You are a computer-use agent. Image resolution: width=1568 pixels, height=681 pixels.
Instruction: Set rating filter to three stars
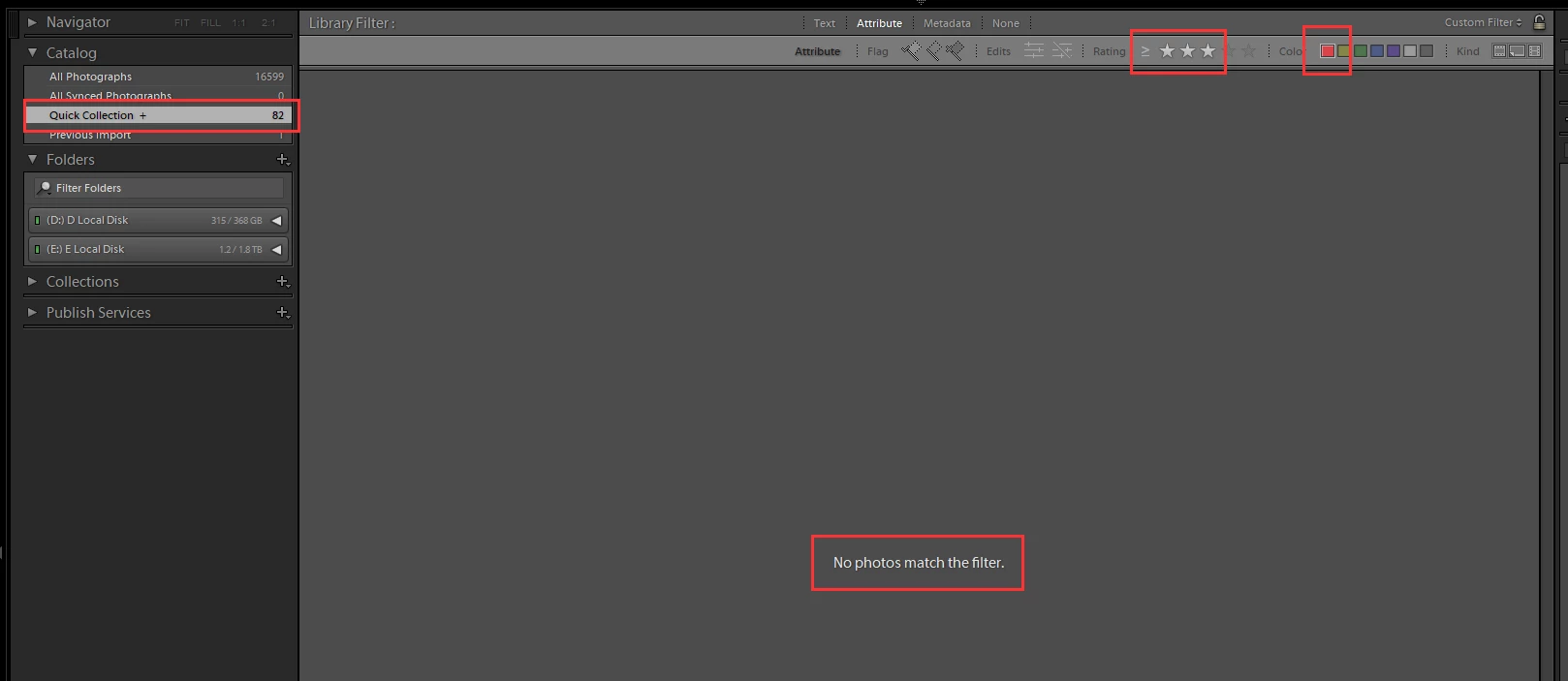point(1207,51)
